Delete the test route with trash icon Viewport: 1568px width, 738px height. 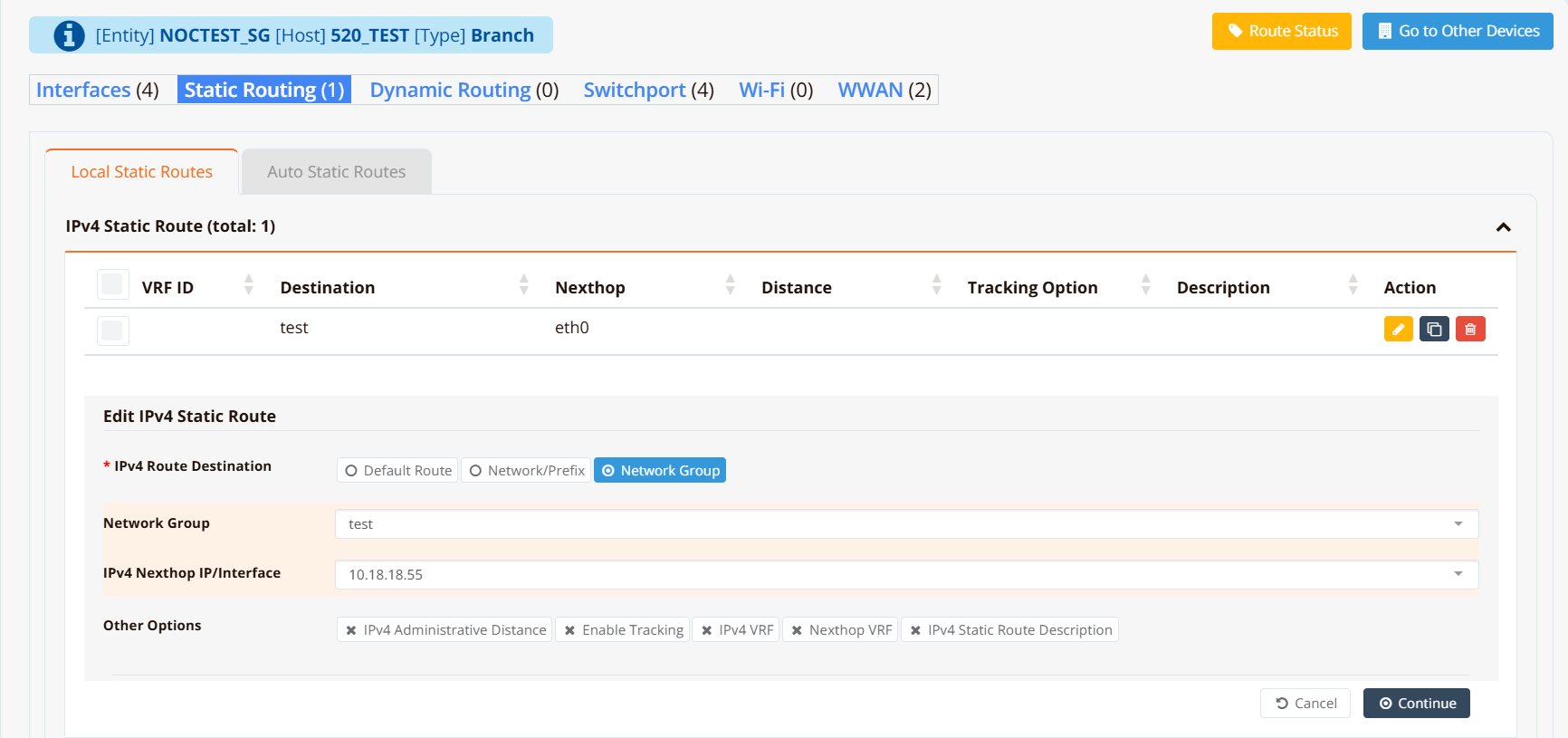tap(1470, 329)
